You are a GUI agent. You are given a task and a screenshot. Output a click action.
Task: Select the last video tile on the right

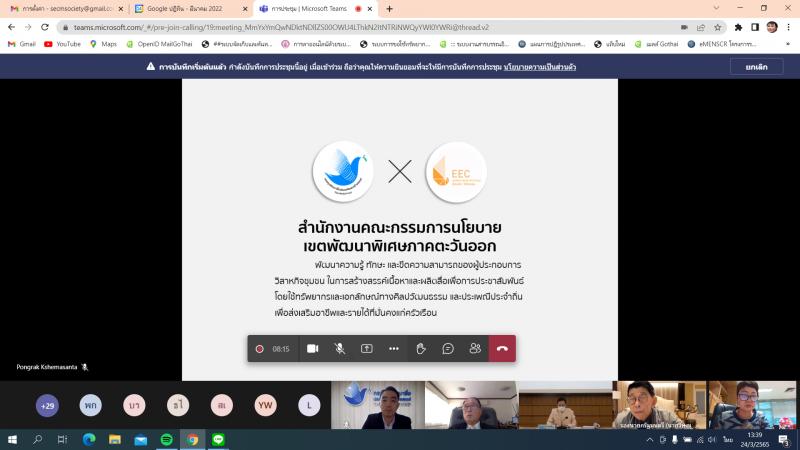[x=753, y=405]
